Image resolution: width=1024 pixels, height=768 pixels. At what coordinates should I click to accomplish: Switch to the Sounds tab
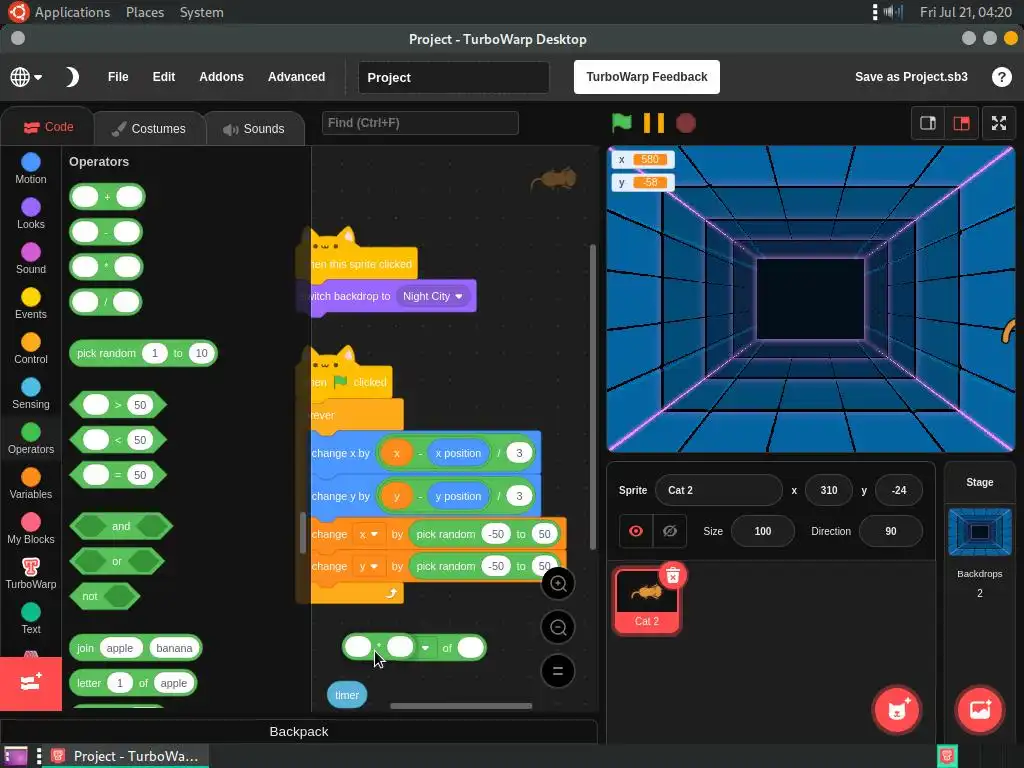tap(255, 129)
